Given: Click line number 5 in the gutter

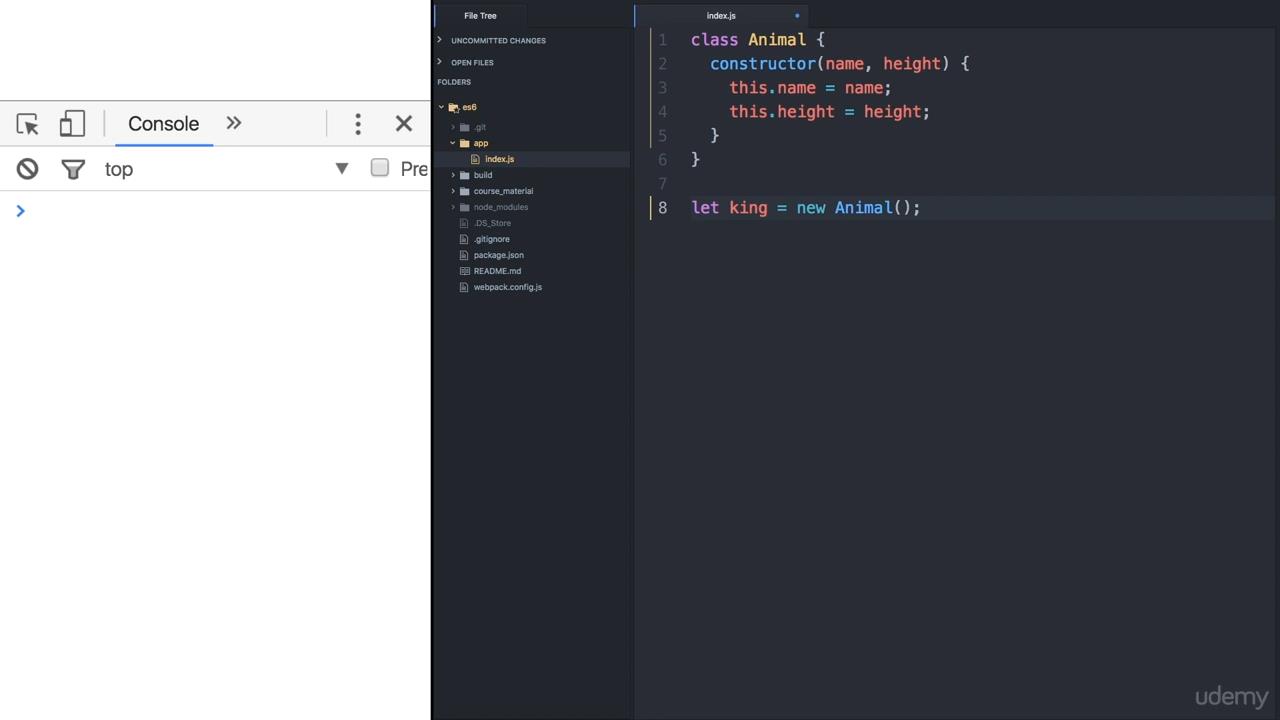Looking at the screenshot, I should 662,136.
